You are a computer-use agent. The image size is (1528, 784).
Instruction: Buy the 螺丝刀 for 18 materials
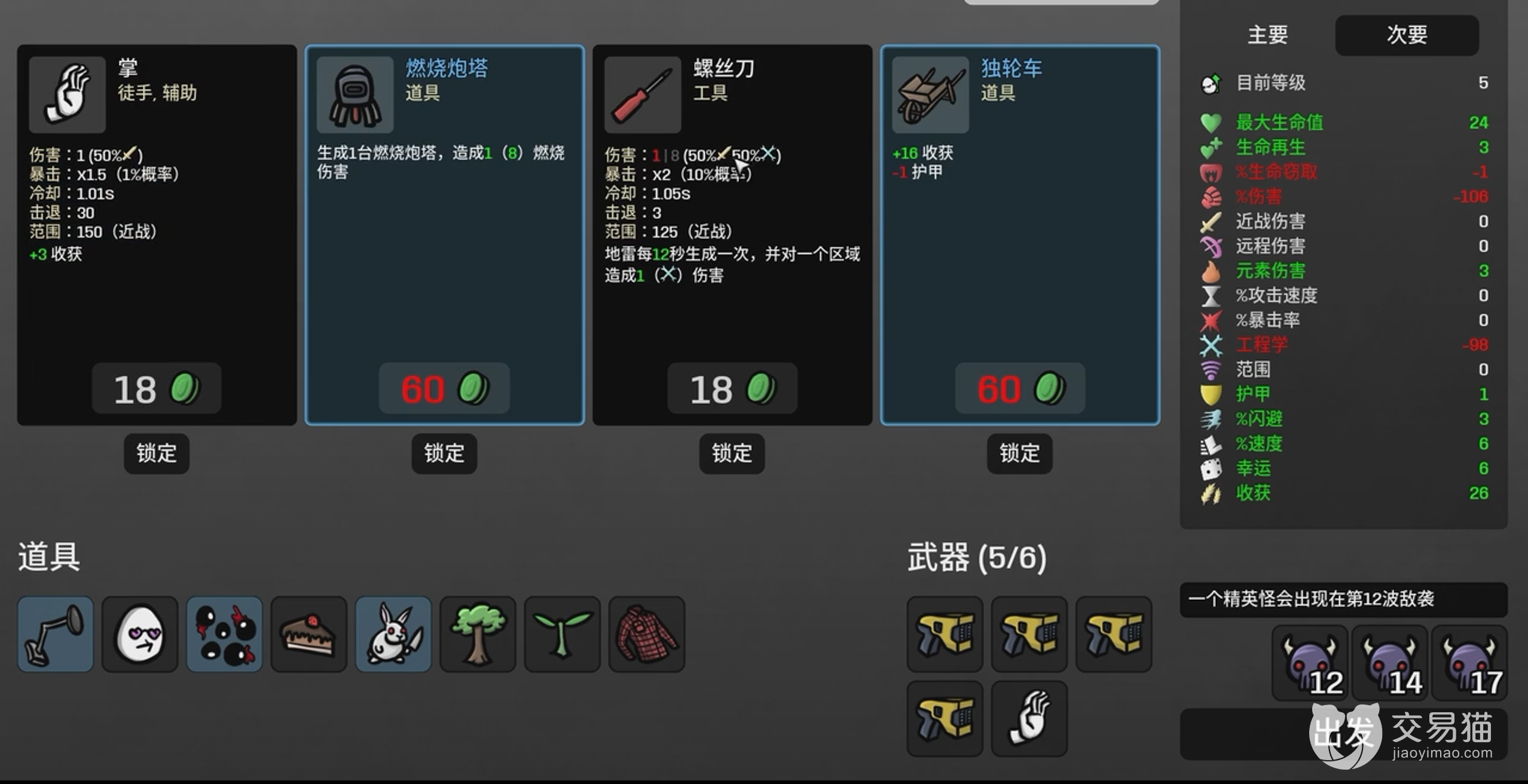pos(732,388)
